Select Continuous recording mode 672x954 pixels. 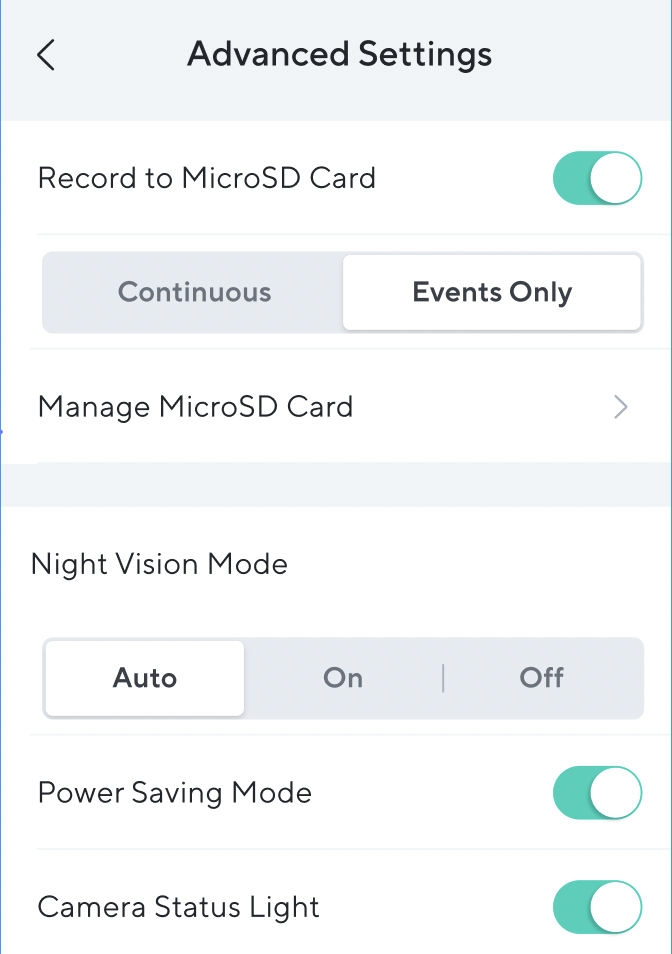(x=194, y=292)
